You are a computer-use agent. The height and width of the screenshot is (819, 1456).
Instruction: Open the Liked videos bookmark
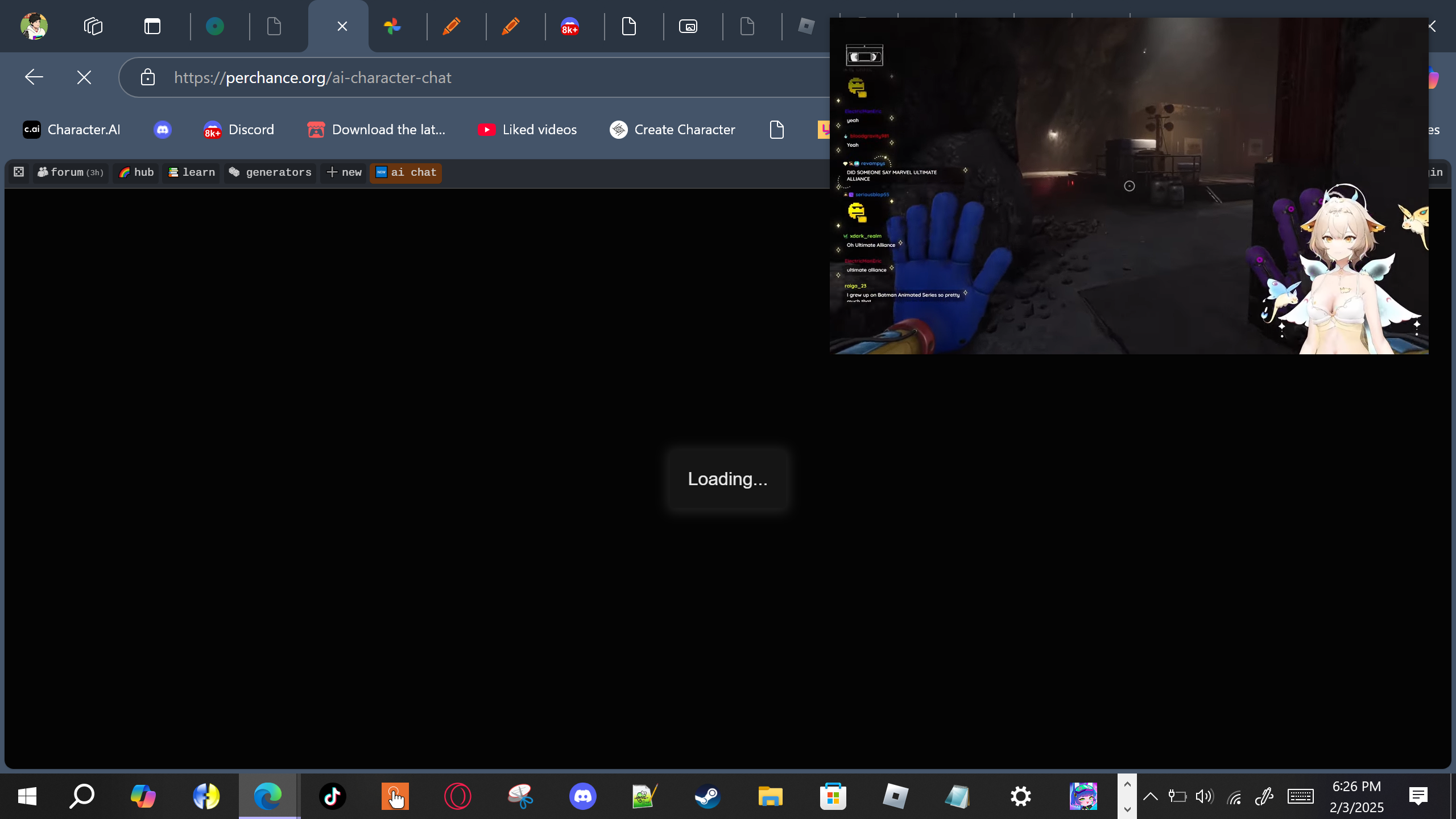(x=527, y=130)
